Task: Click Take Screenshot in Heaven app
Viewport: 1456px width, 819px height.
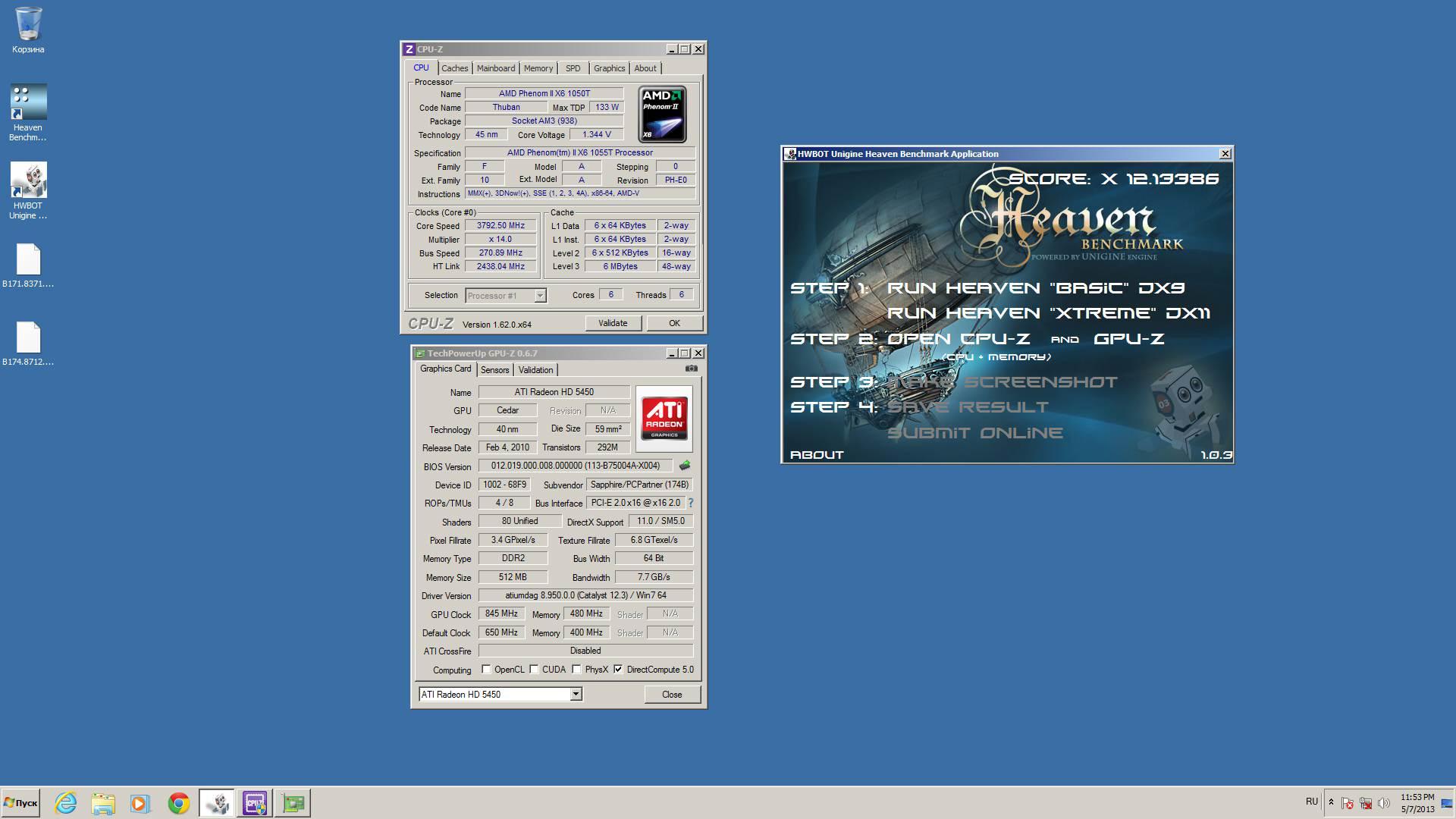Action: [x=1003, y=382]
